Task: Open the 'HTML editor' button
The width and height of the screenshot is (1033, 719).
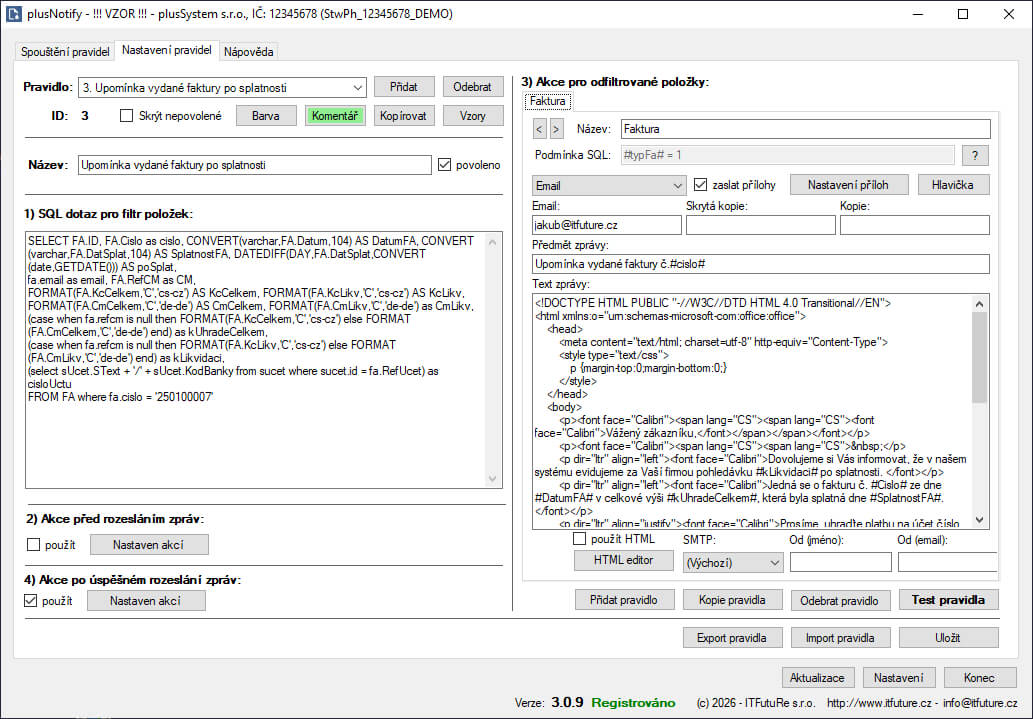Action: point(623,560)
